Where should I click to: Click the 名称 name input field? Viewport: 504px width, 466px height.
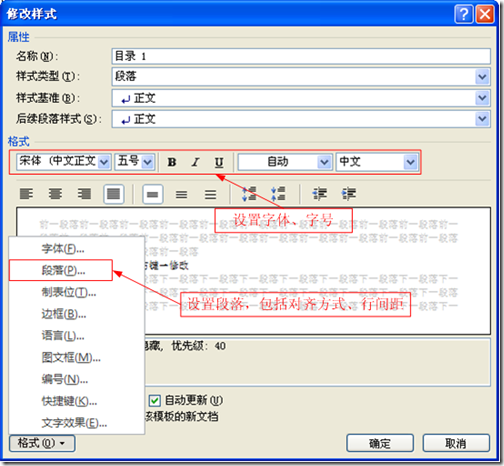301,56
